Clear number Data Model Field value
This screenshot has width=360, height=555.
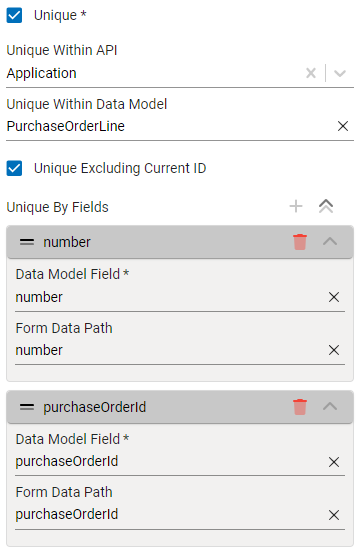[x=334, y=297]
